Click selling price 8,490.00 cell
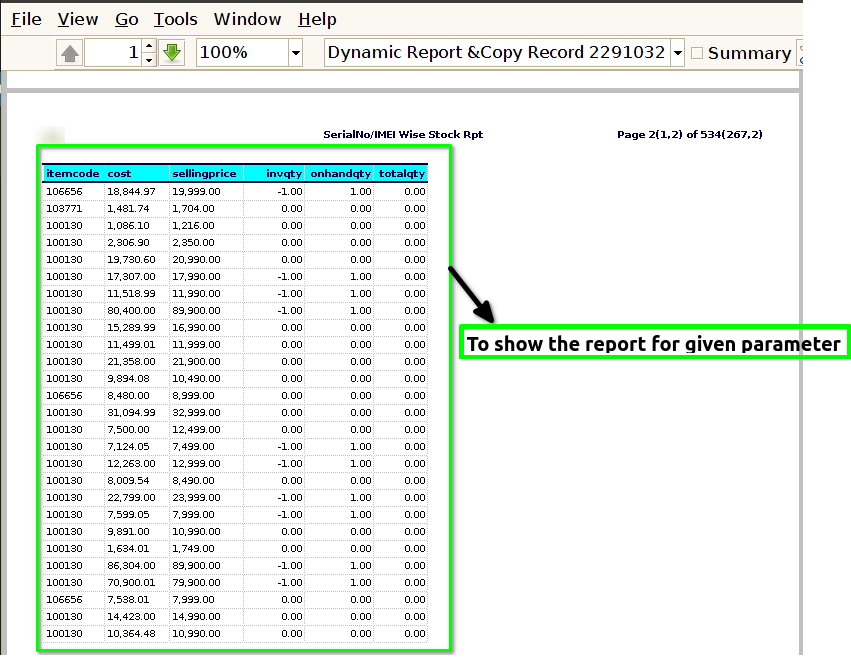This screenshot has height=669, width=851. [x=193, y=480]
